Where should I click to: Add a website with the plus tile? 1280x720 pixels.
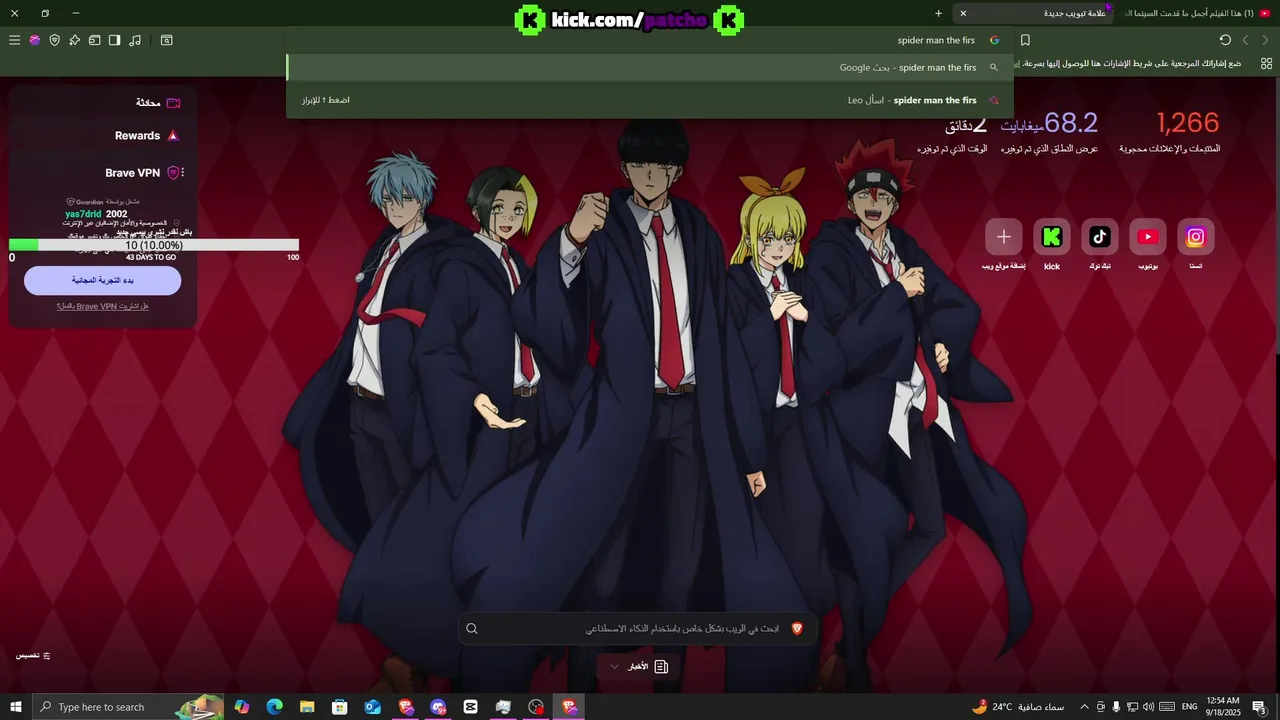(x=1004, y=237)
